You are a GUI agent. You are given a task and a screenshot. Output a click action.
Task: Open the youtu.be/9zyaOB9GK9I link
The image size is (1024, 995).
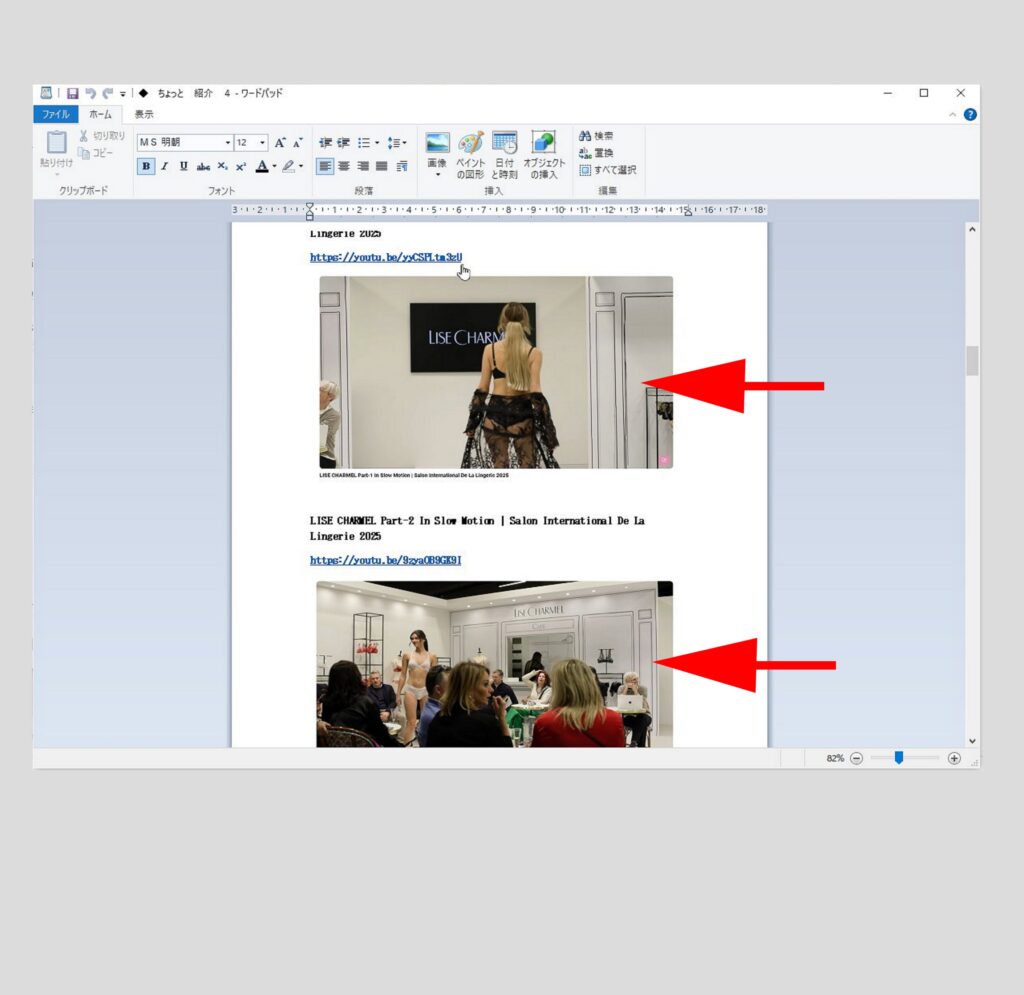[385, 560]
